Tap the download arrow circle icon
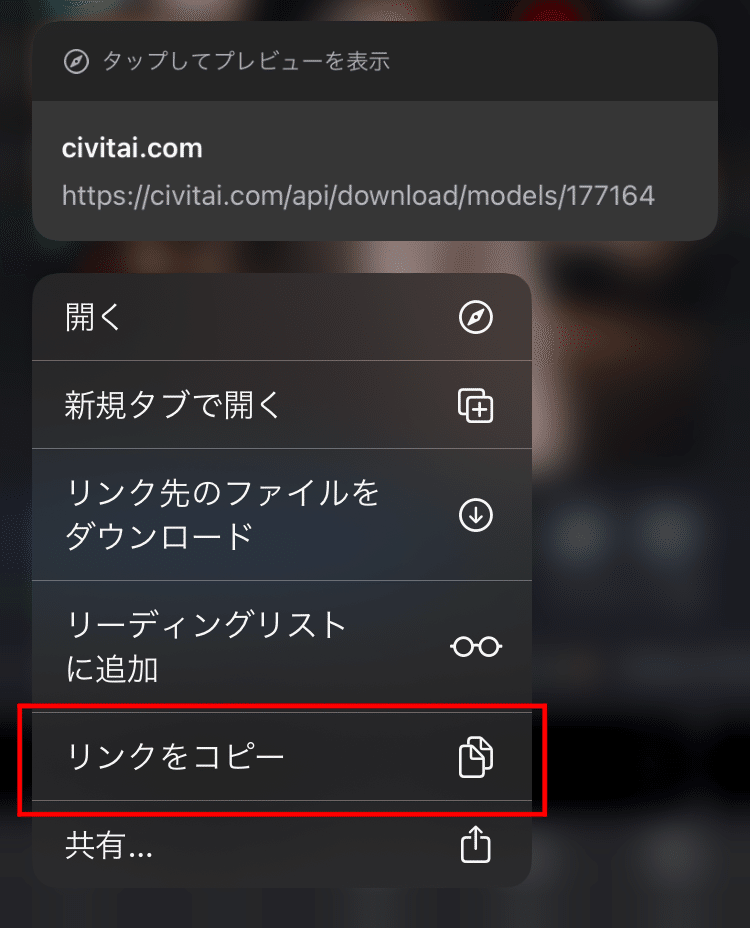Viewport: 750px width, 928px height. point(476,515)
